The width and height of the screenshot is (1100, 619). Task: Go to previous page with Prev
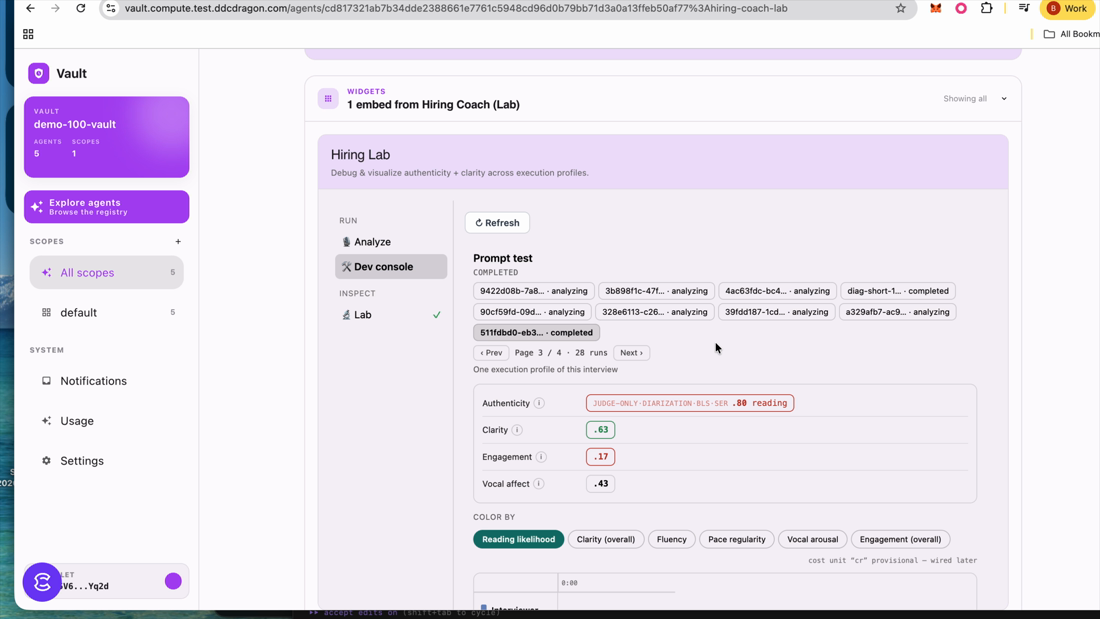tap(491, 353)
